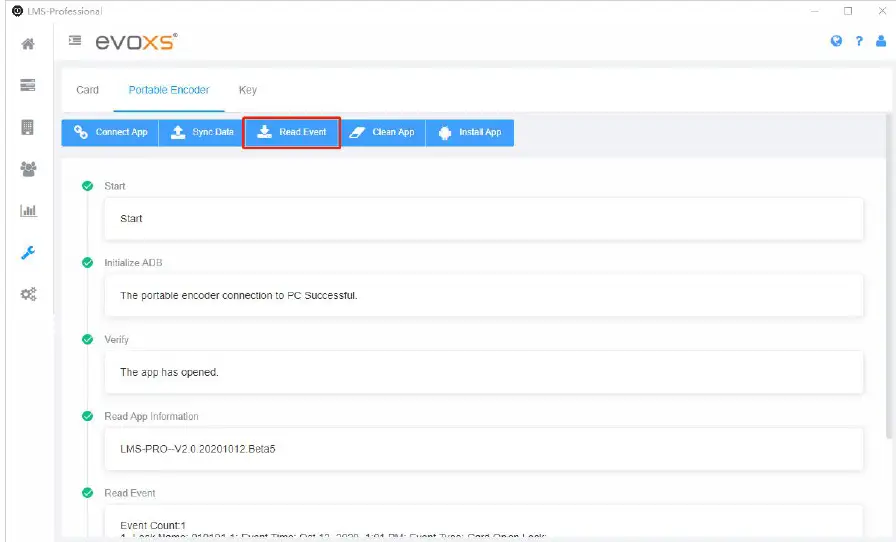Switch to the Card tab
The height and width of the screenshot is (542, 896).
[87, 90]
